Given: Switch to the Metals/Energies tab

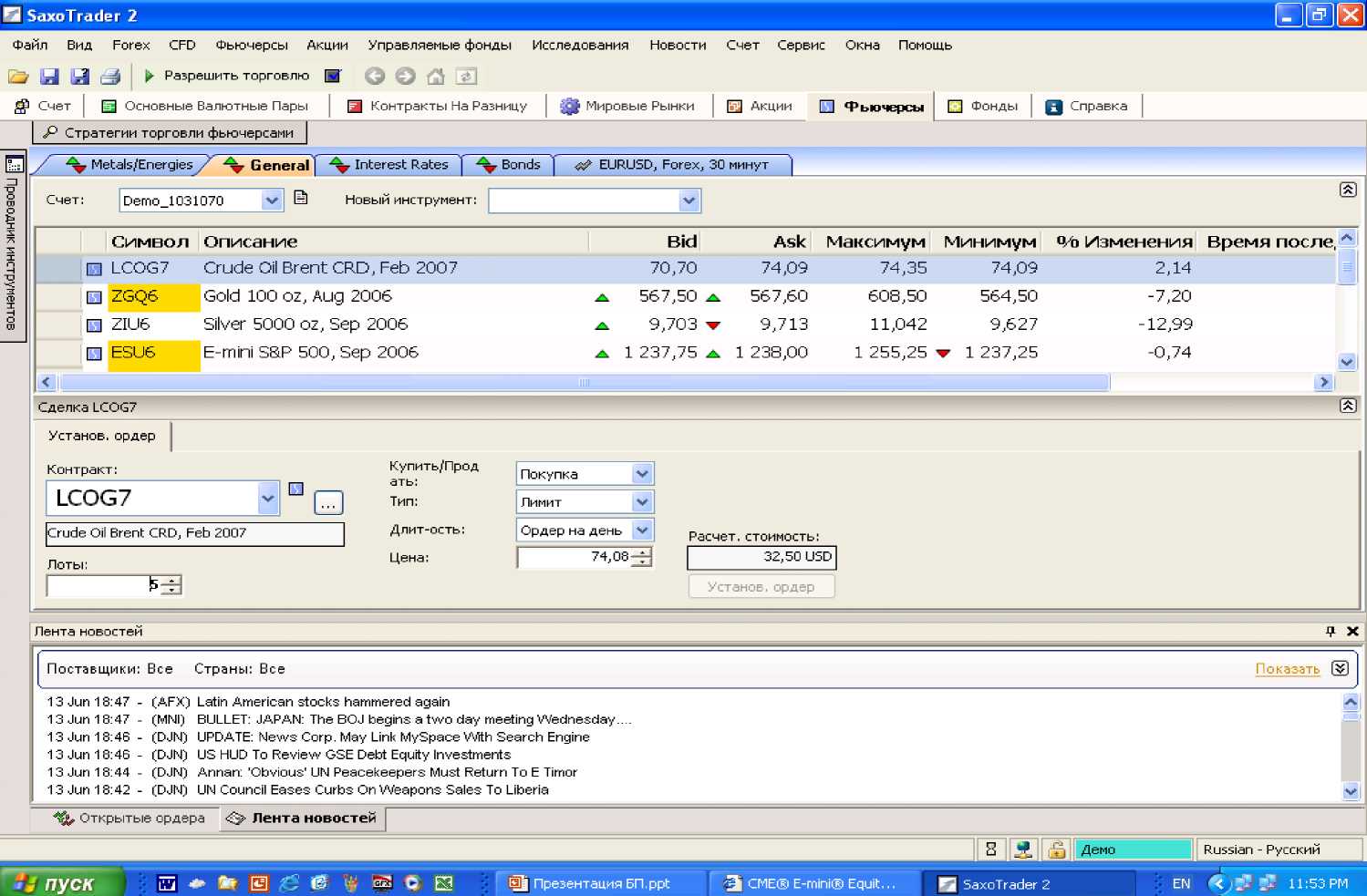Looking at the screenshot, I should point(129,165).
